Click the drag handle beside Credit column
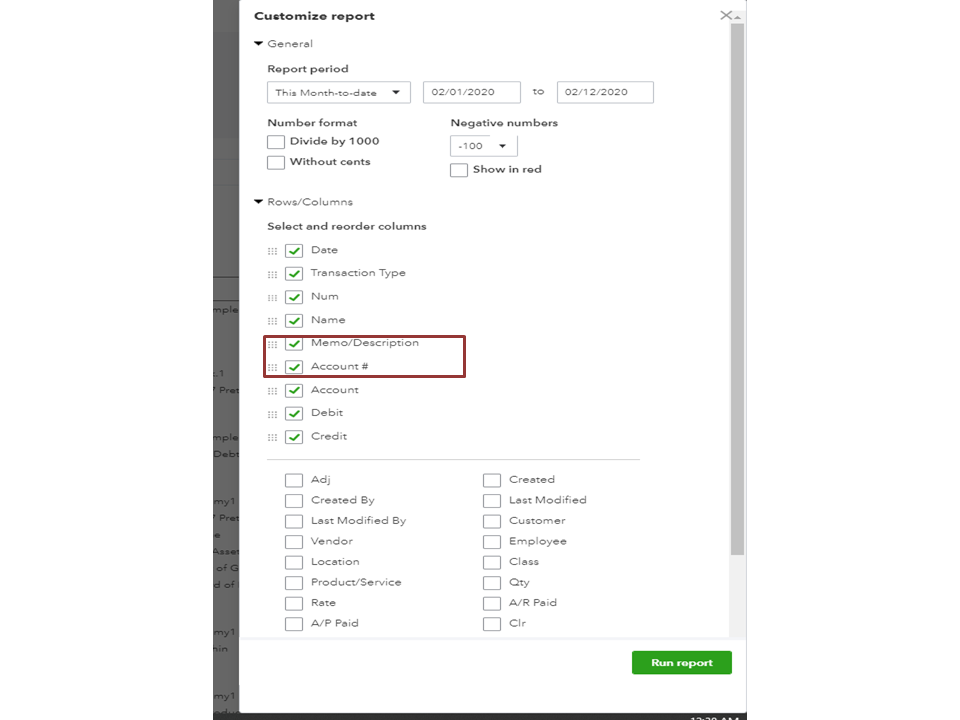This screenshot has height=720, width=960. coord(273,438)
